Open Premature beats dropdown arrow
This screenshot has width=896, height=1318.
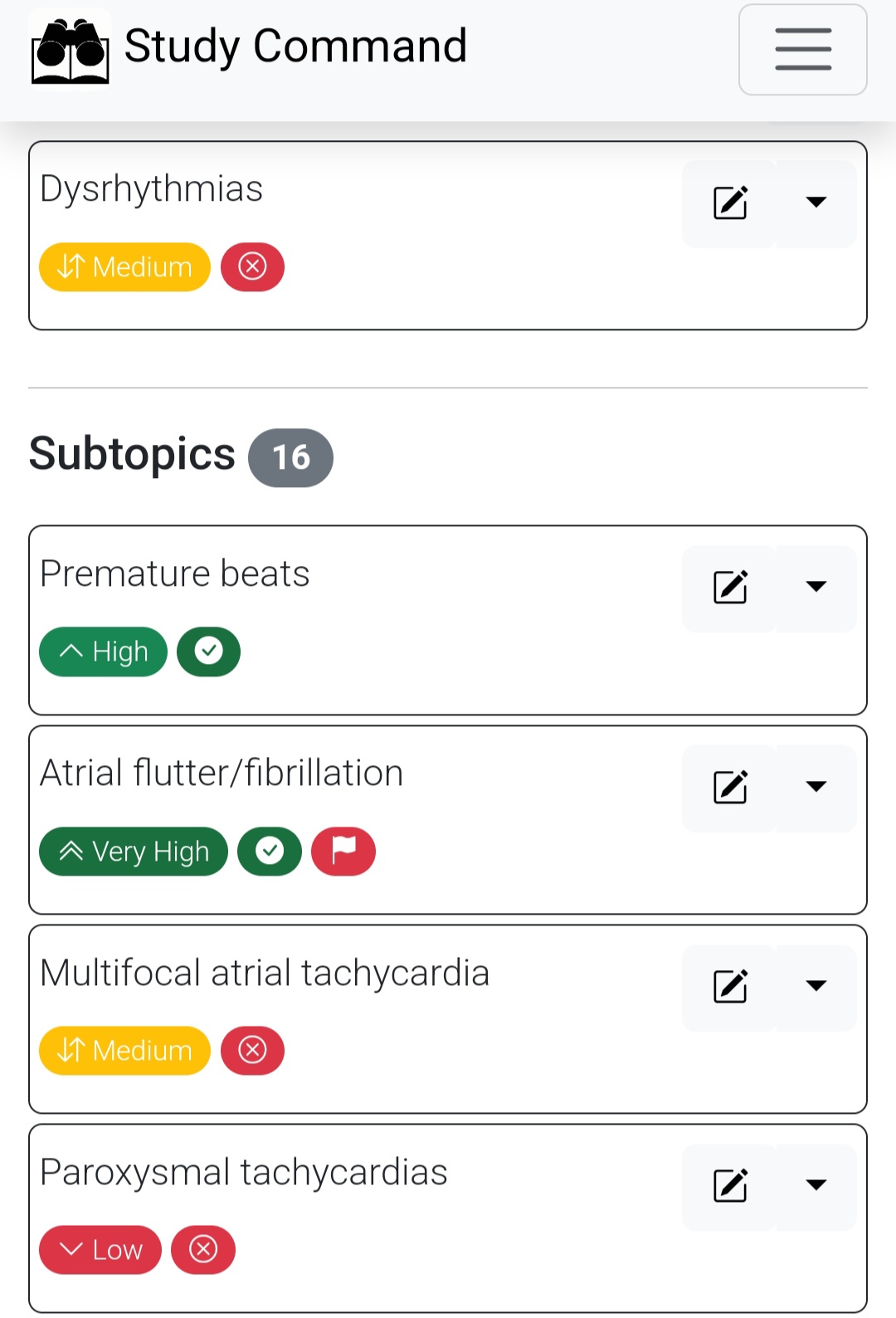(816, 588)
